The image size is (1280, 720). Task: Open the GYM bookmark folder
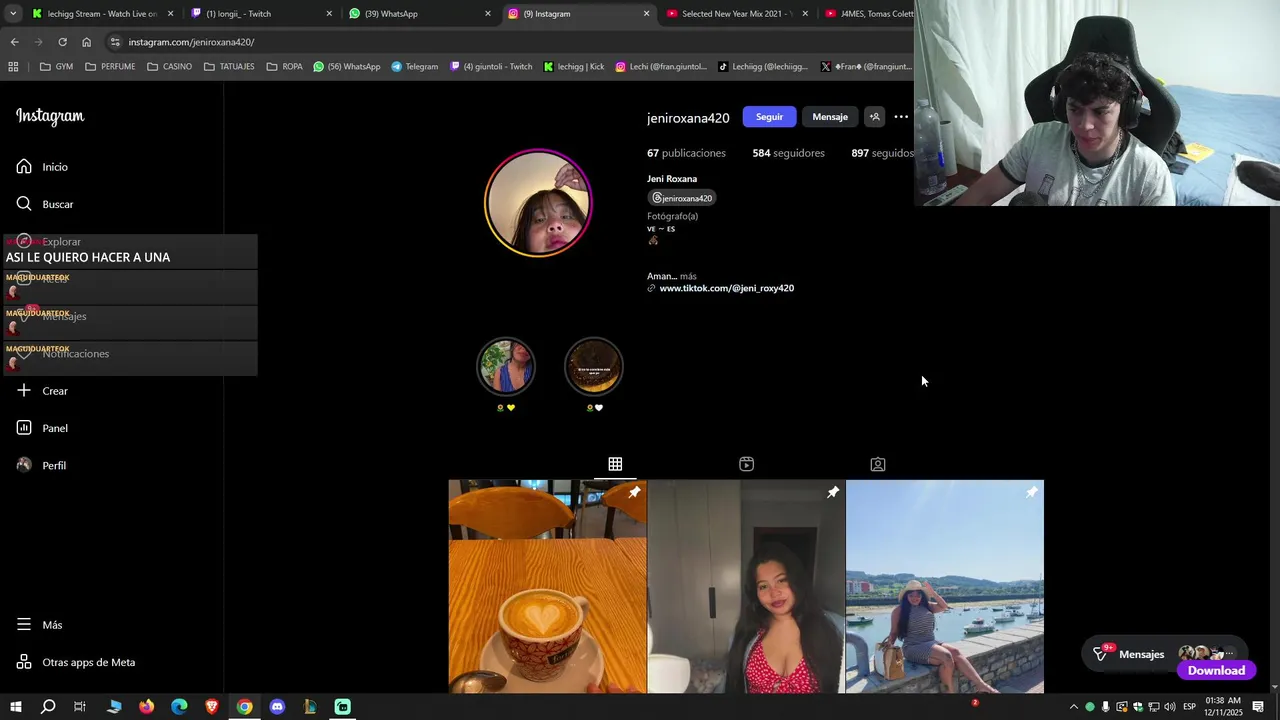pos(56,67)
